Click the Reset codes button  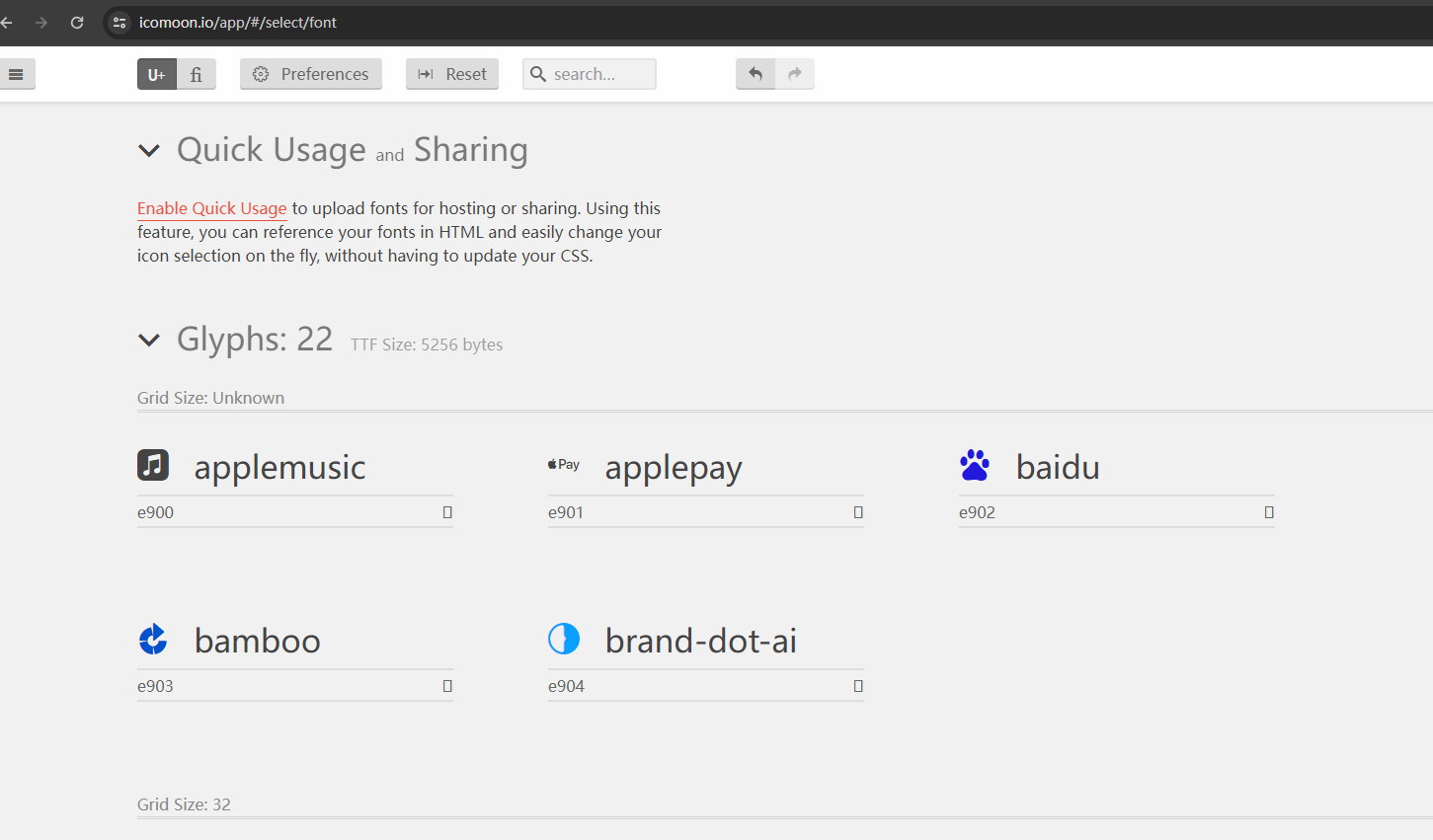point(452,74)
